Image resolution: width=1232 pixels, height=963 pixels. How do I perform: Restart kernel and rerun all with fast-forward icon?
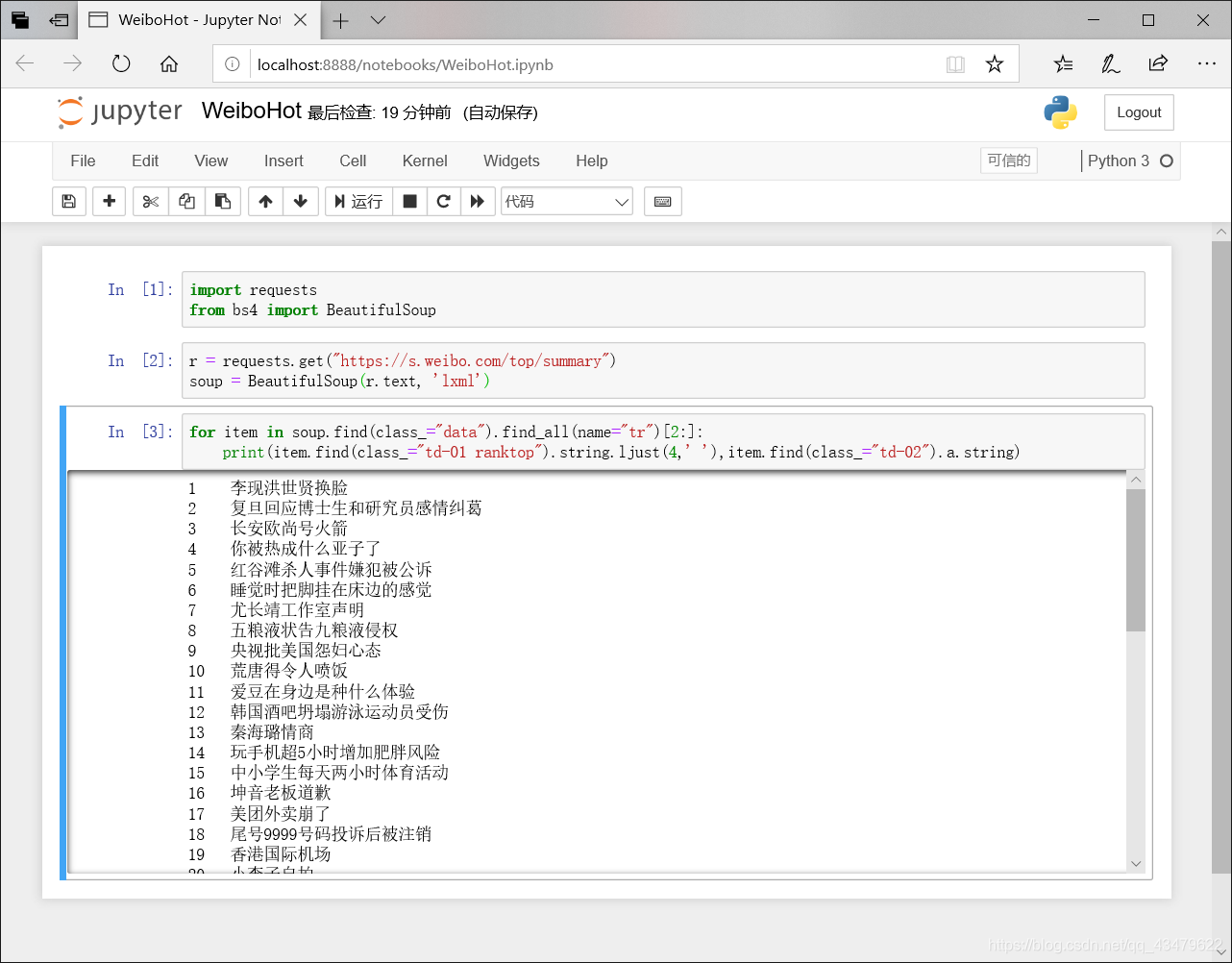click(x=478, y=201)
